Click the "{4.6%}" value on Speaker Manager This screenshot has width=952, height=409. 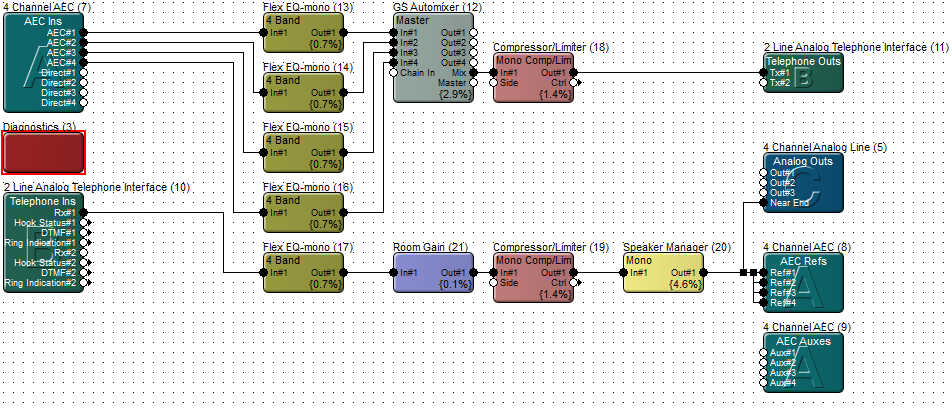684,283
